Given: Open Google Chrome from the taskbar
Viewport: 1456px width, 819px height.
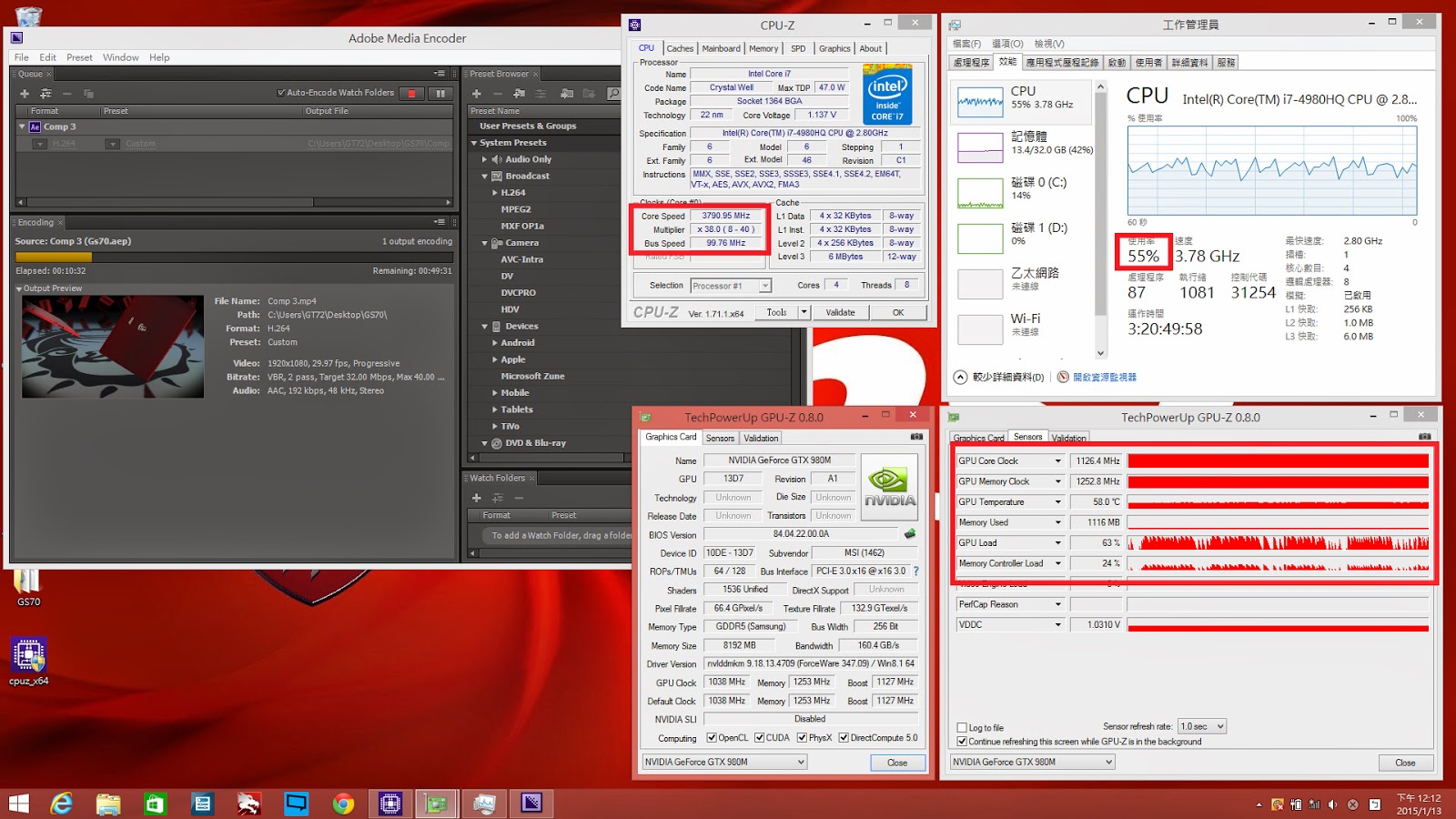Looking at the screenshot, I should pyautogui.click(x=343, y=804).
